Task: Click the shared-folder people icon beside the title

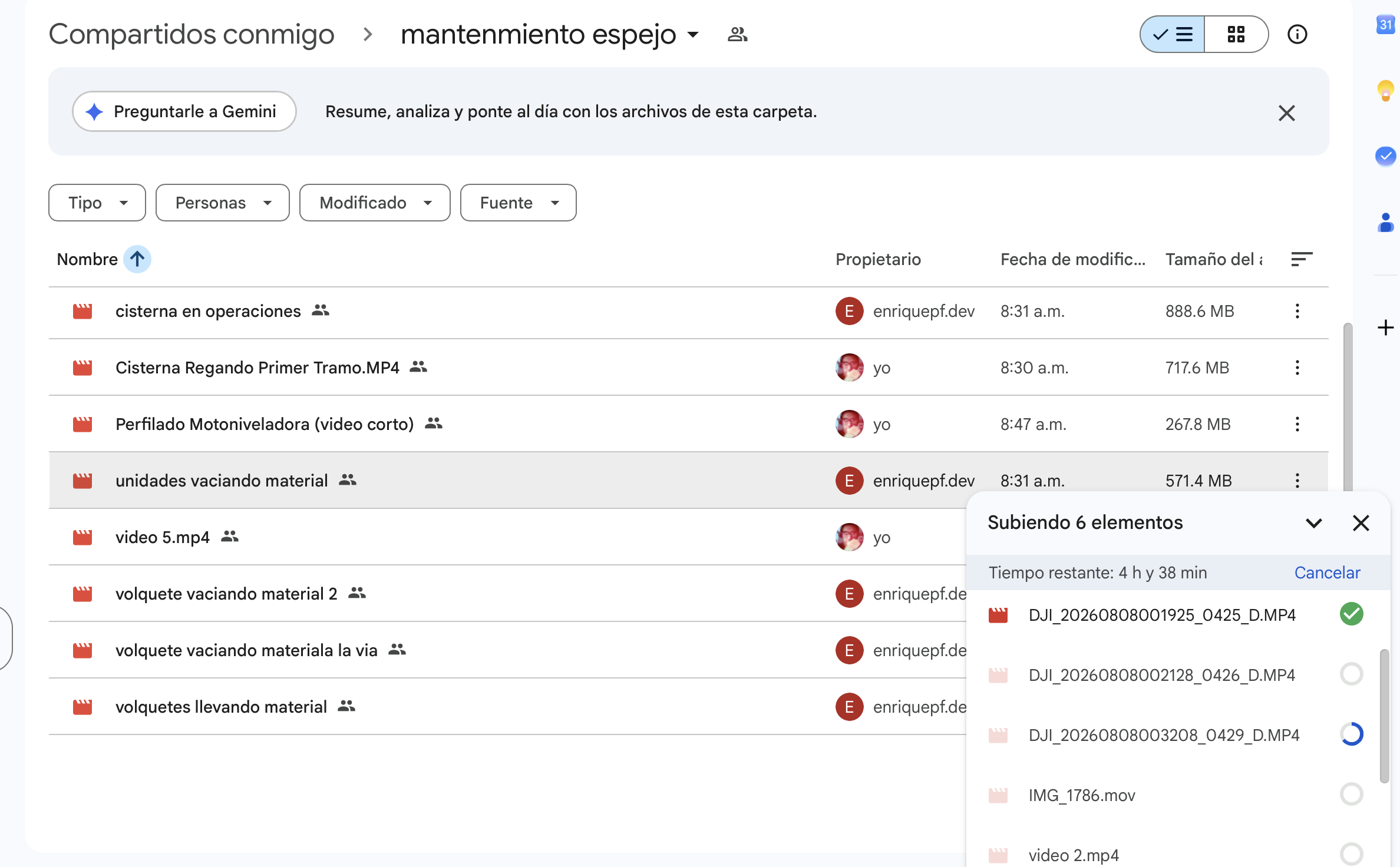Action: (x=737, y=34)
